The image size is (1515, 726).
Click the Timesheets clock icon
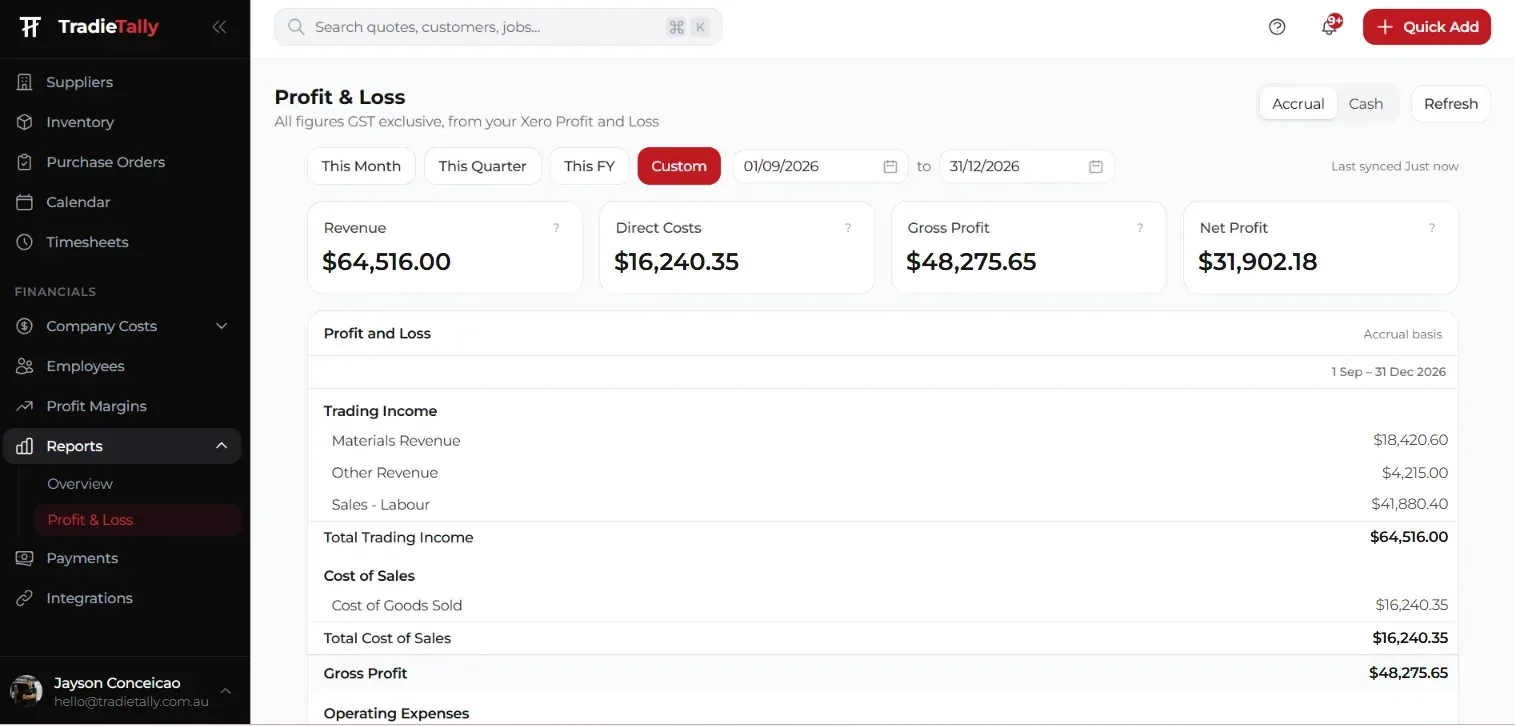pos(25,242)
